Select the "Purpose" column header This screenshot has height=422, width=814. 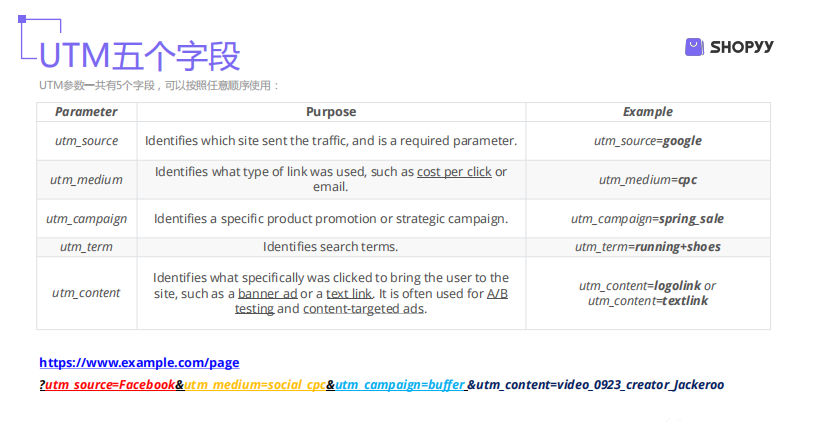pyautogui.click(x=331, y=112)
